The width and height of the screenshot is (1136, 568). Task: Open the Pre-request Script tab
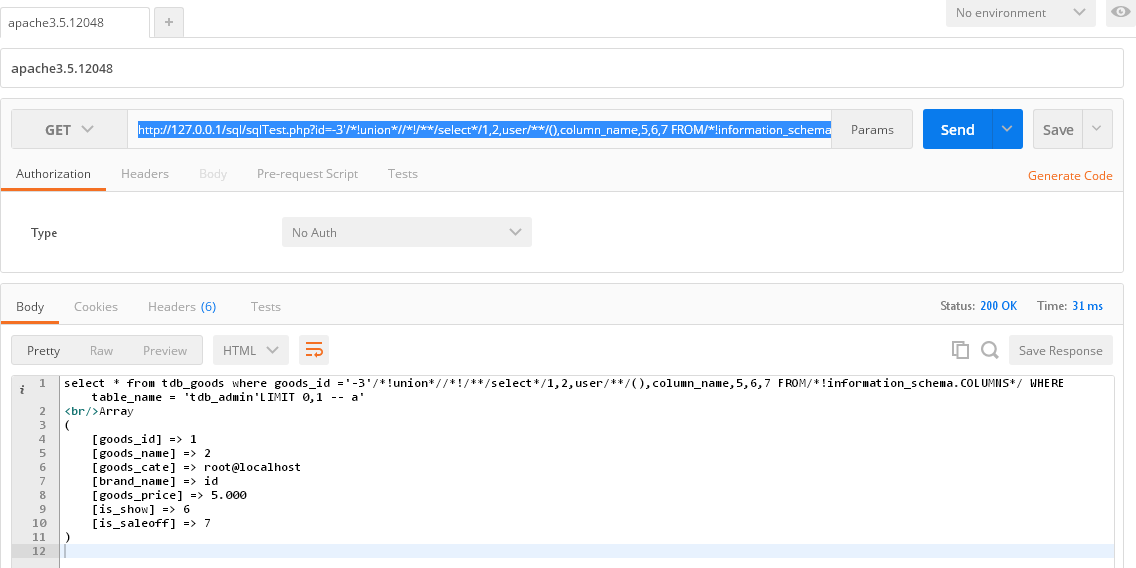tap(307, 174)
